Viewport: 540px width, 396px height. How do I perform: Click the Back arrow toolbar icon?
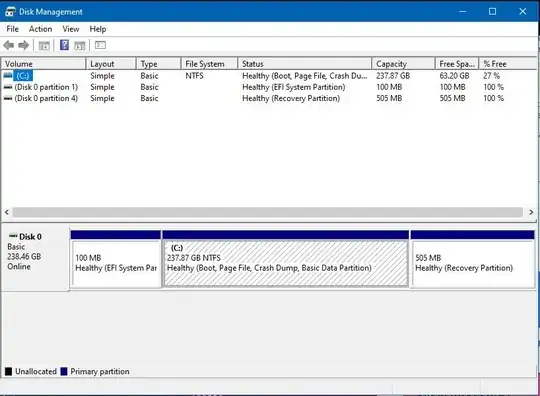coord(9,45)
